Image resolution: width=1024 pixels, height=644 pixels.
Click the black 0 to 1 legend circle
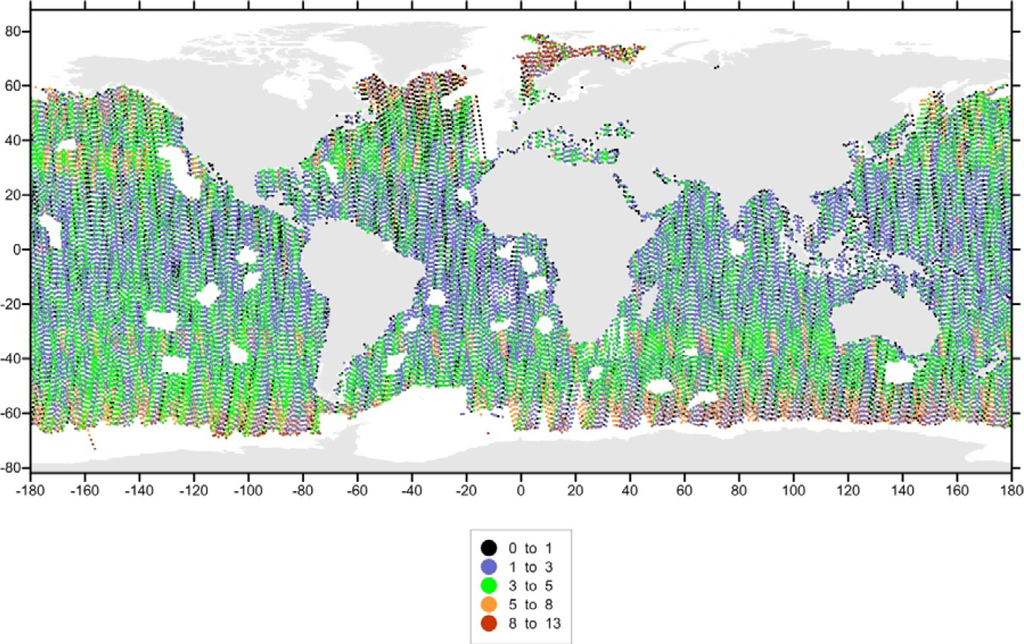pyautogui.click(x=489, y=547)
